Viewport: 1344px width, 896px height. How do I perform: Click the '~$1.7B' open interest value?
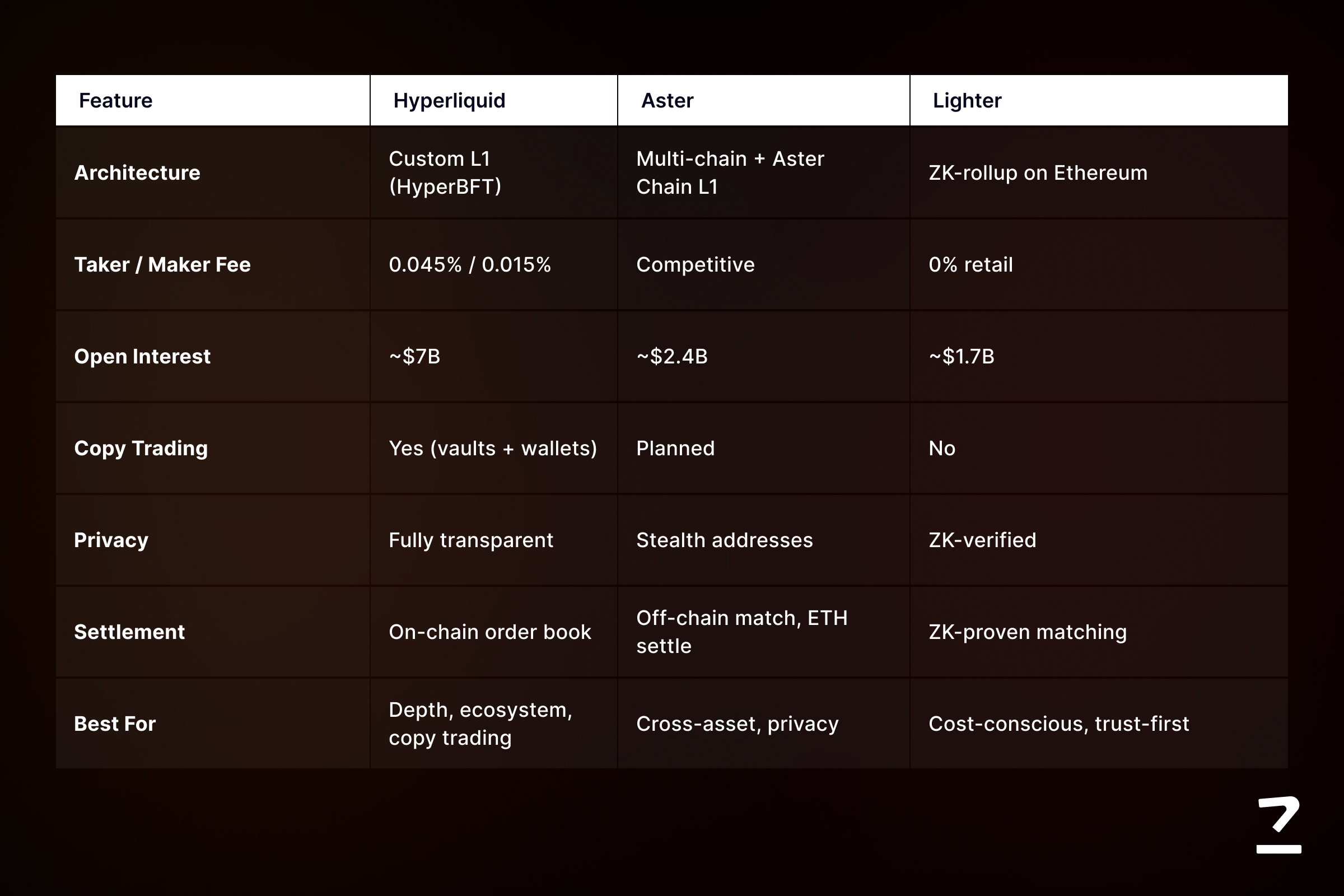click(x=961, y=356)
